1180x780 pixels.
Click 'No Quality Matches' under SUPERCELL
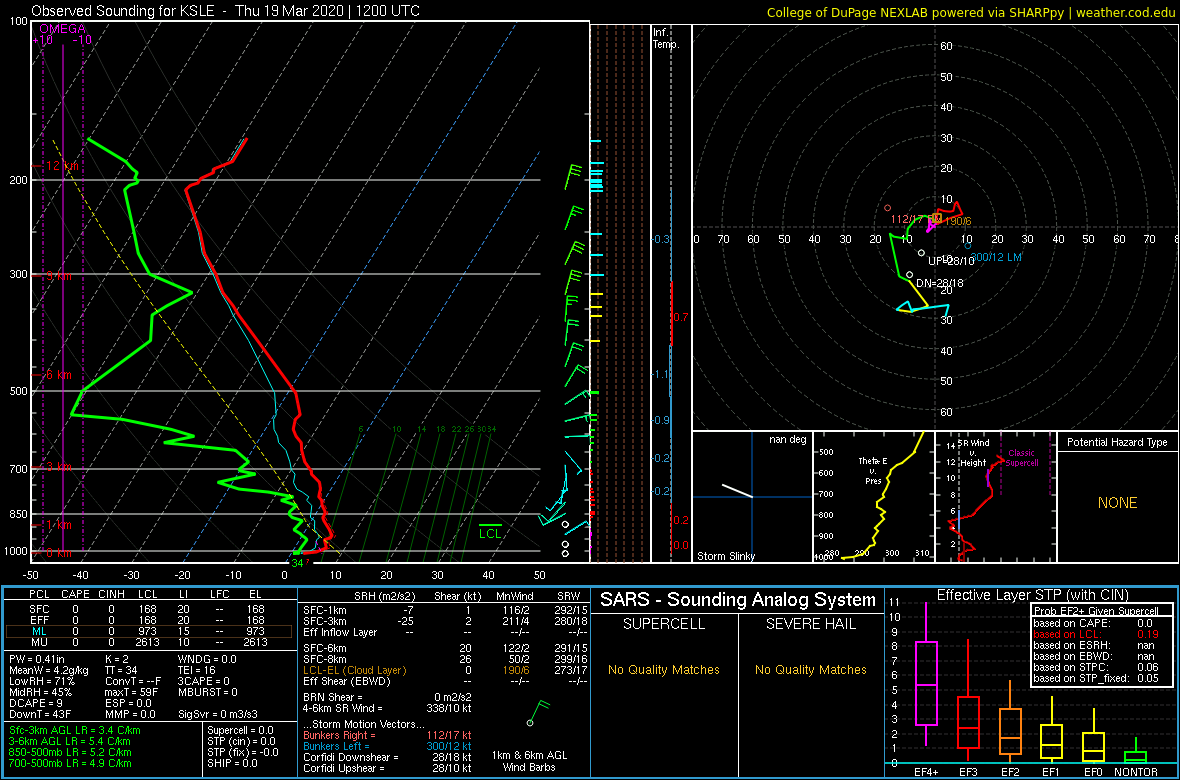tap(664, 669)
